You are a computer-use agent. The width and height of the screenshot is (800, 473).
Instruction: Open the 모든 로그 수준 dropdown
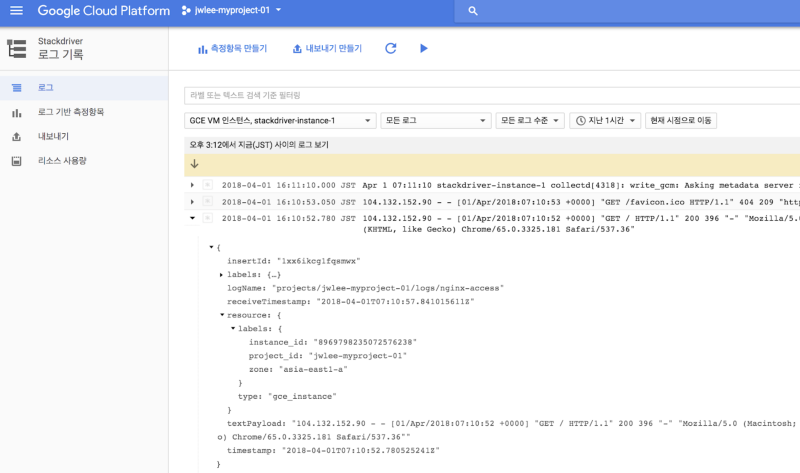[529, 121]
